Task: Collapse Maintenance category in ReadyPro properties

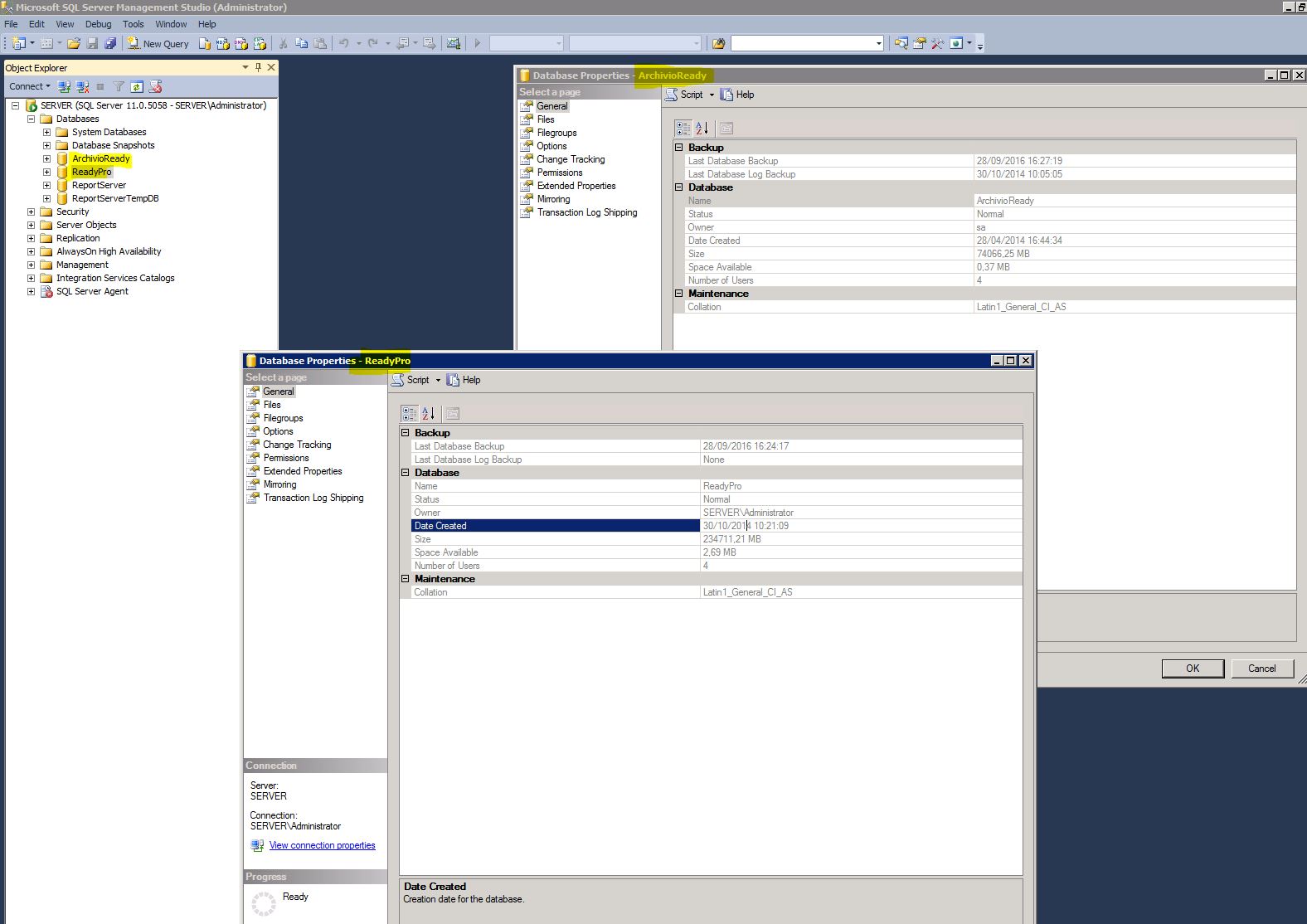Action: pyautogui.click(x=406, y=579)
